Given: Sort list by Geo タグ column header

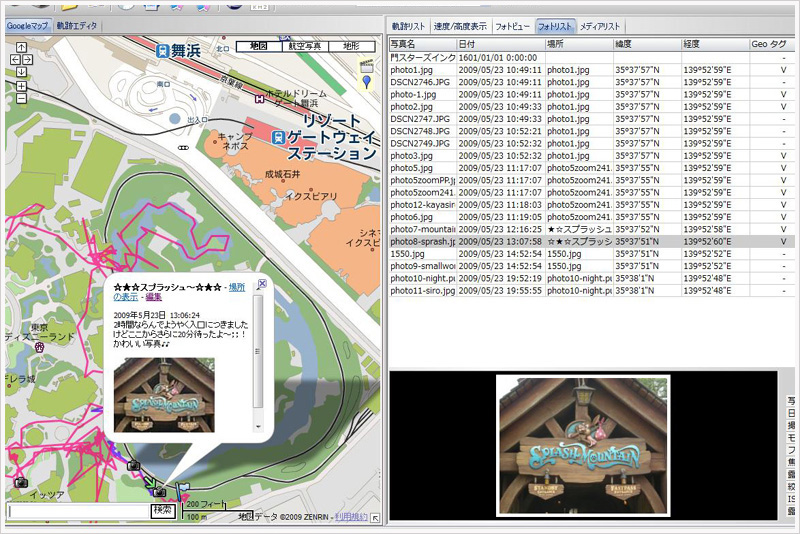Looking at the screenshot, I should pos(771,44).
